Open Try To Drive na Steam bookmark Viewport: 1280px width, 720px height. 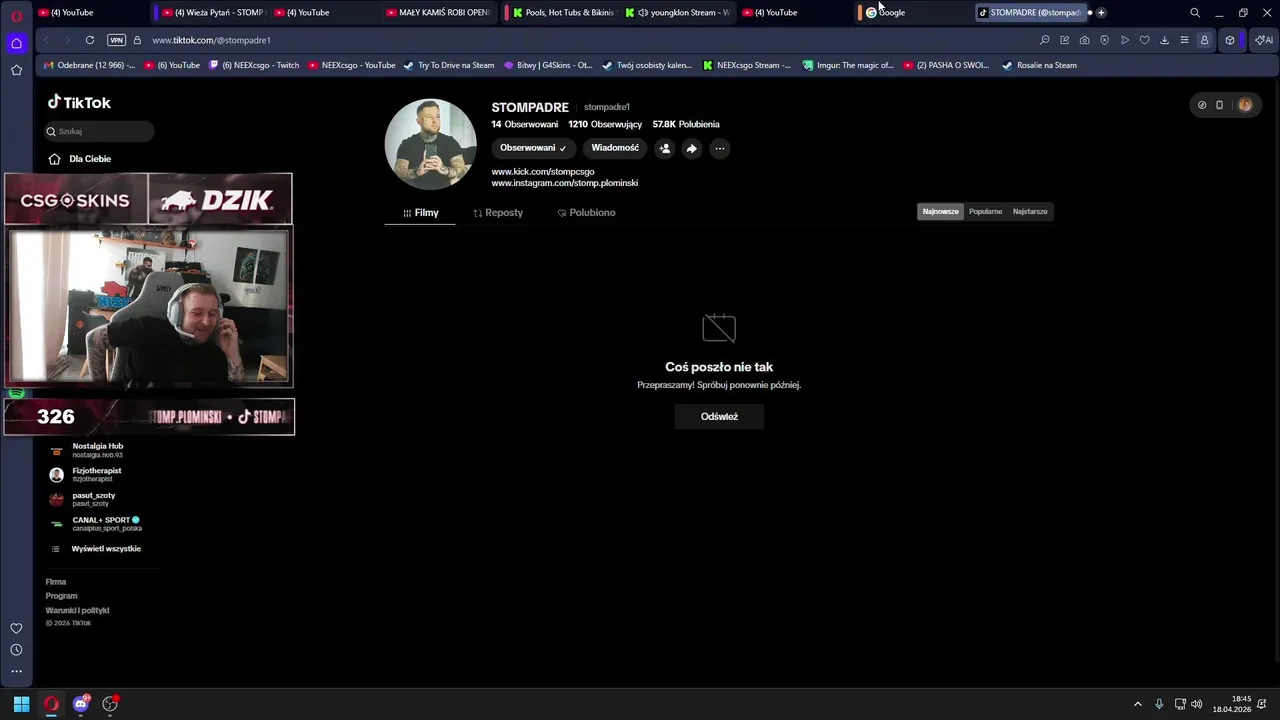coord(449,65)
